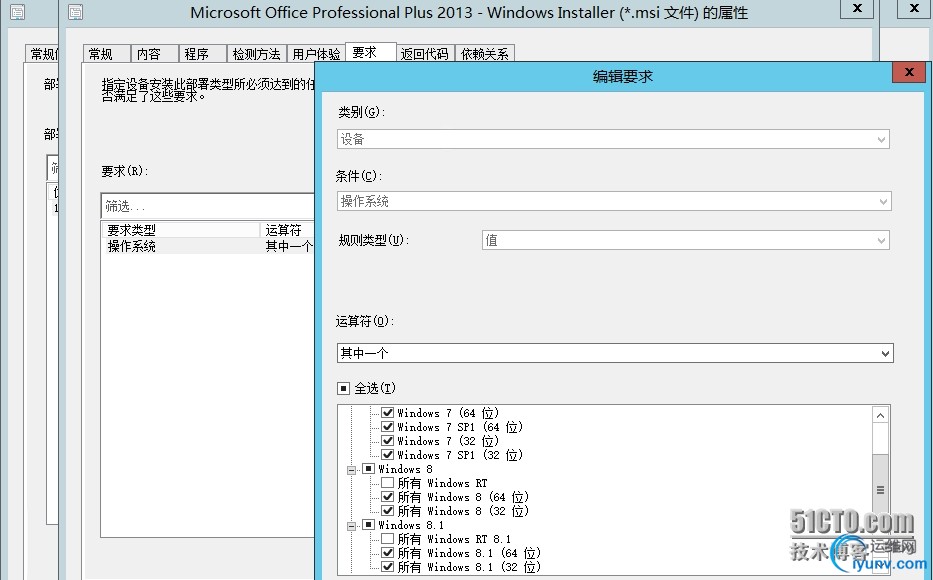Uncheck 所有 Windows 8 (32 位)

[387, 511]
